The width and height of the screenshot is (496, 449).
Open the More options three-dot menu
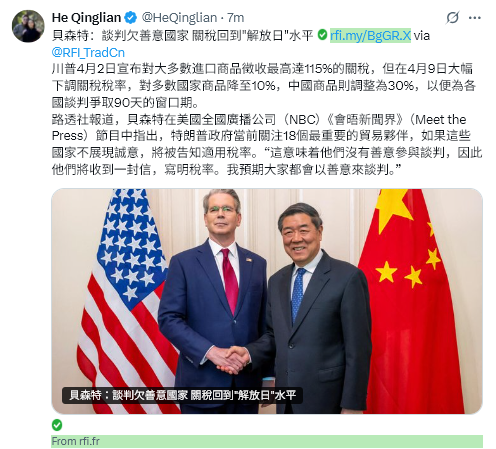(474, 18)
